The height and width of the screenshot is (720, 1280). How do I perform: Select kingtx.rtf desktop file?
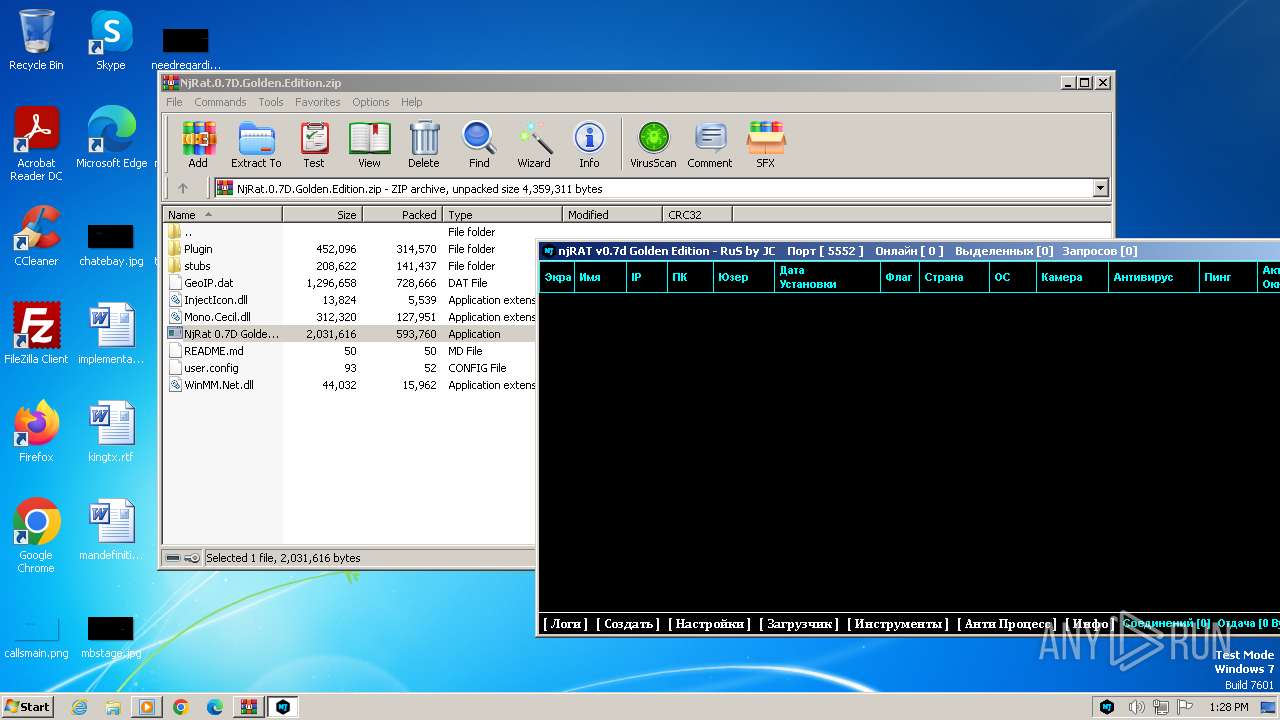(x=110, y=432)
